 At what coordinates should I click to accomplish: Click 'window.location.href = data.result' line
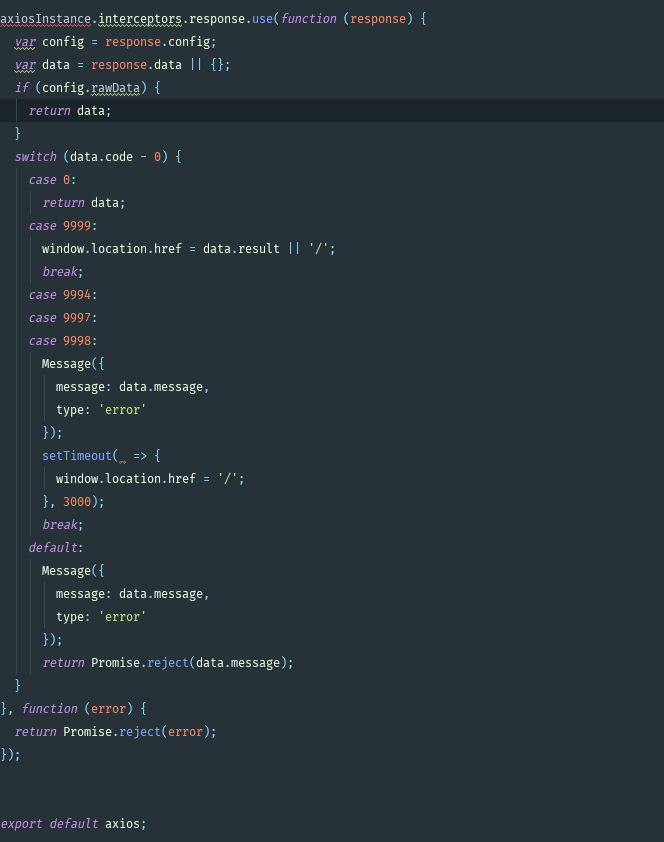(188, 249)
